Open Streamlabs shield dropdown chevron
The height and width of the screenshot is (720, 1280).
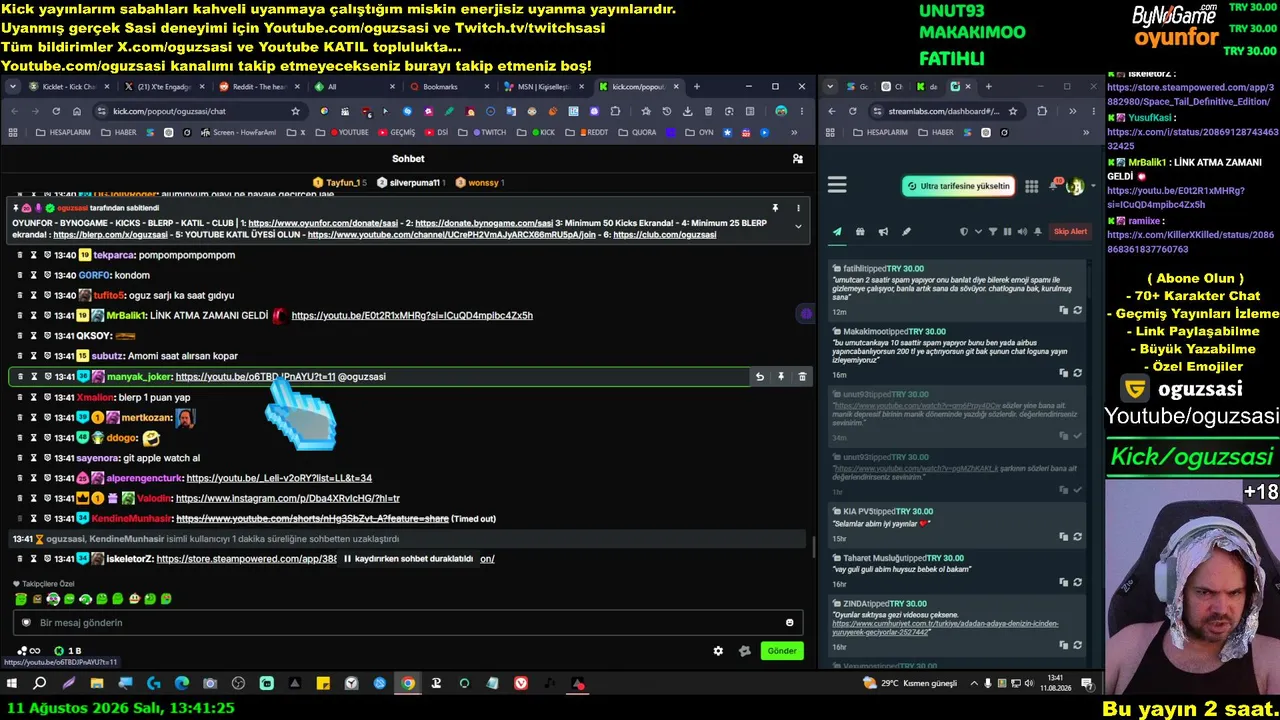976,232
